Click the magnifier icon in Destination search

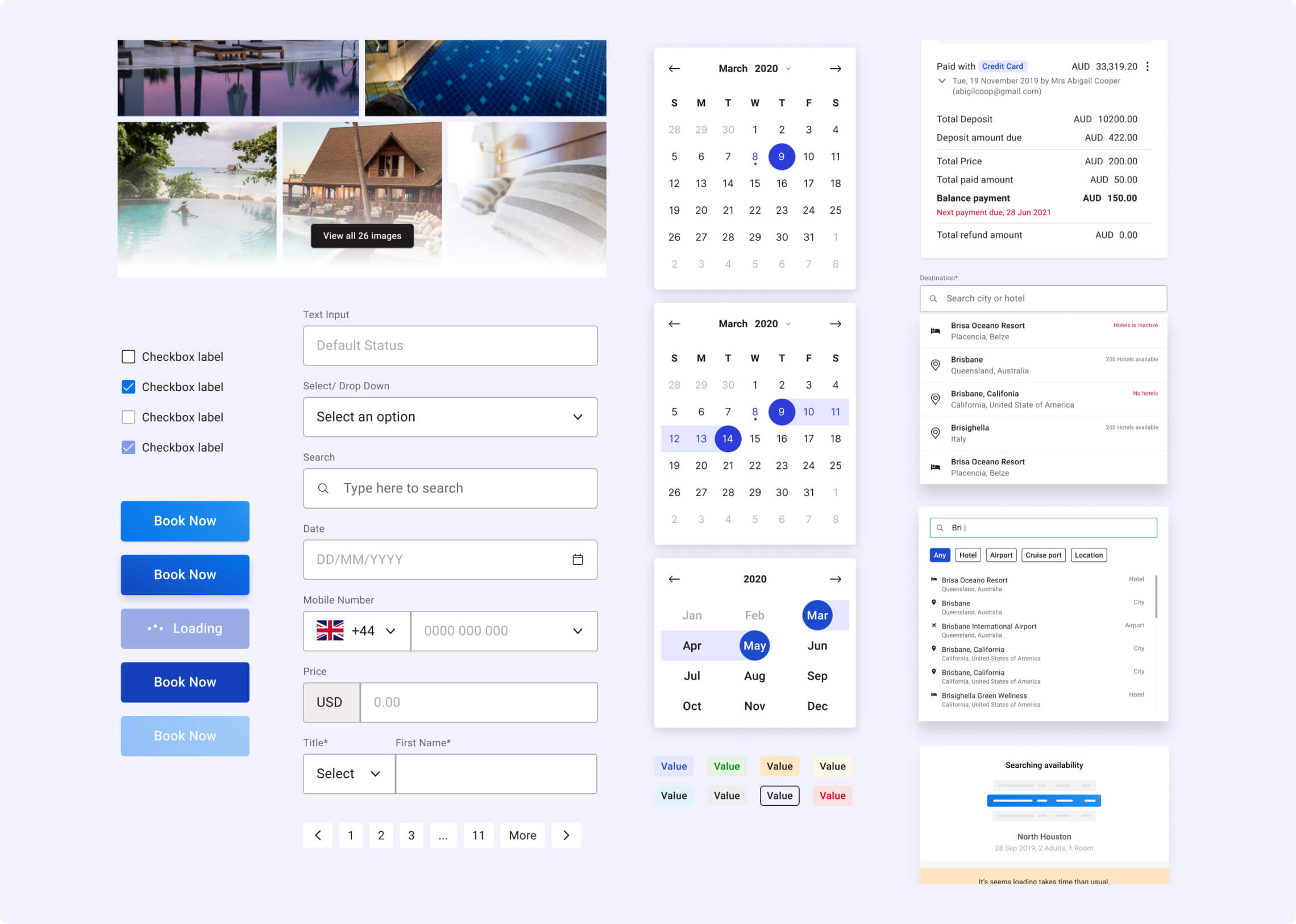pos(933,299)
